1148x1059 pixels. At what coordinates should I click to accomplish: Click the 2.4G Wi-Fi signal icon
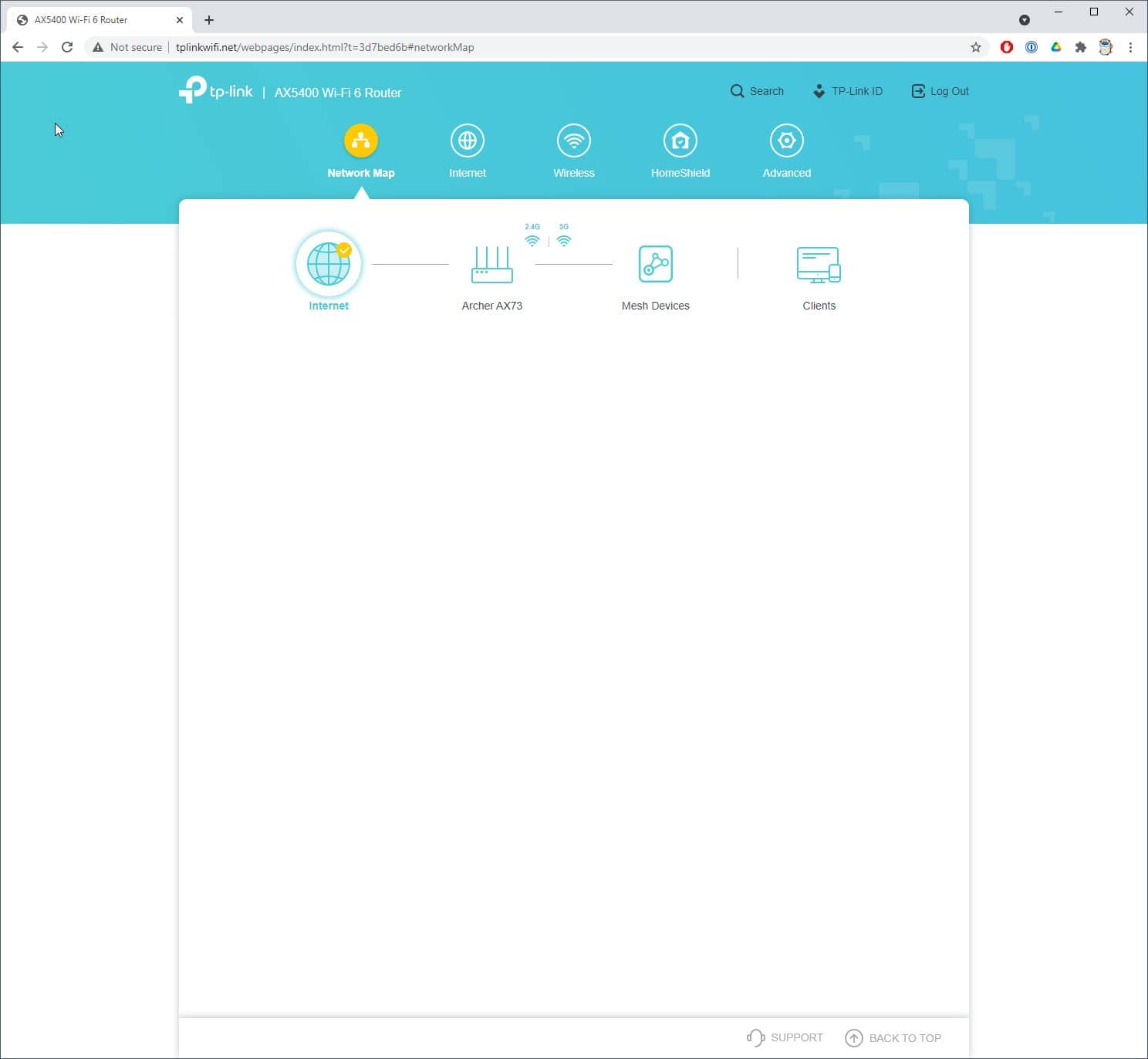[532, 241]
